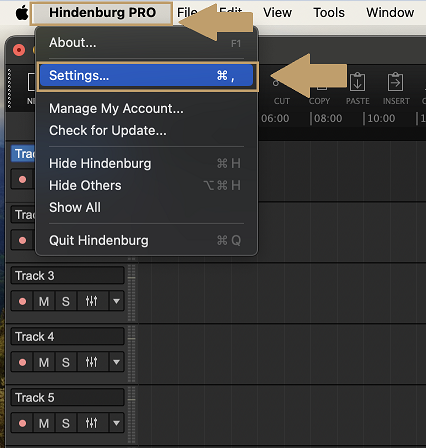This screenshot has height=448, width=426.
Task: Mute Track 3
Action: 44,301
